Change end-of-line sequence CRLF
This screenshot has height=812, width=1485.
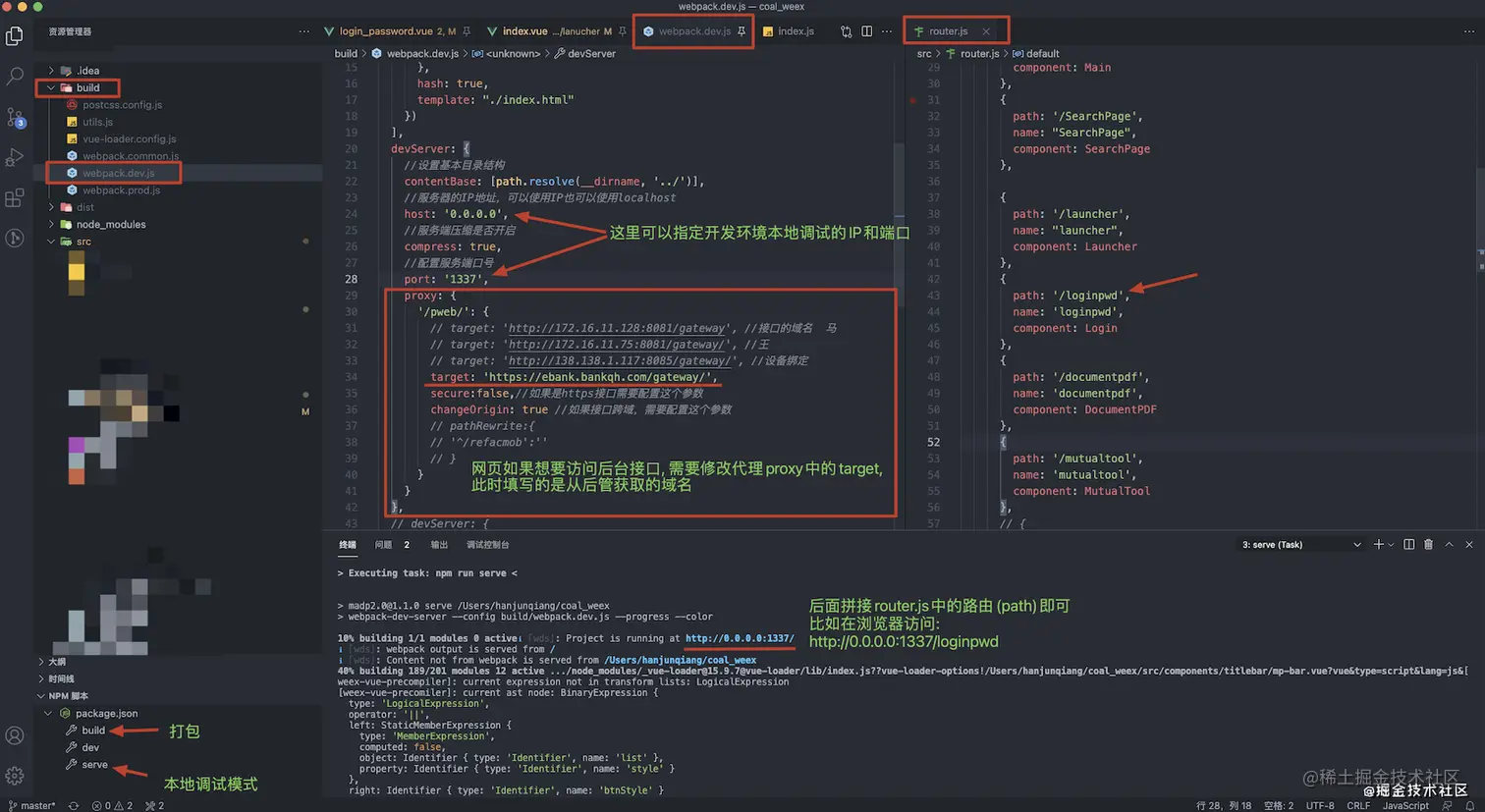[x=1358, y=805]
